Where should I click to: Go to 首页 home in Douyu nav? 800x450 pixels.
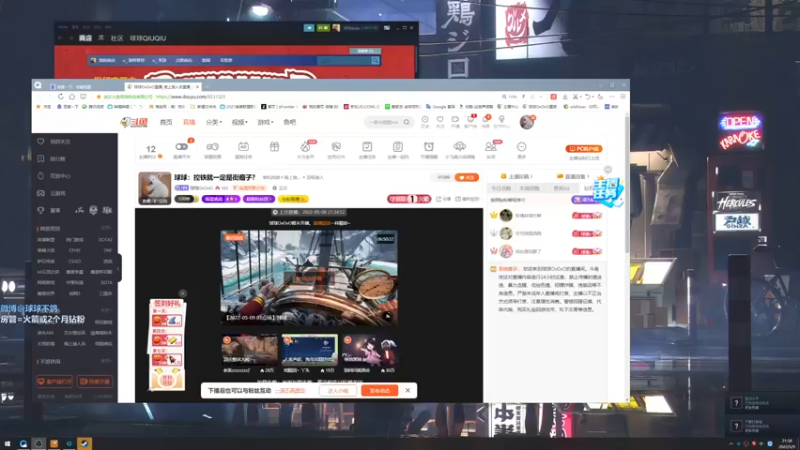tap(166, 122)
